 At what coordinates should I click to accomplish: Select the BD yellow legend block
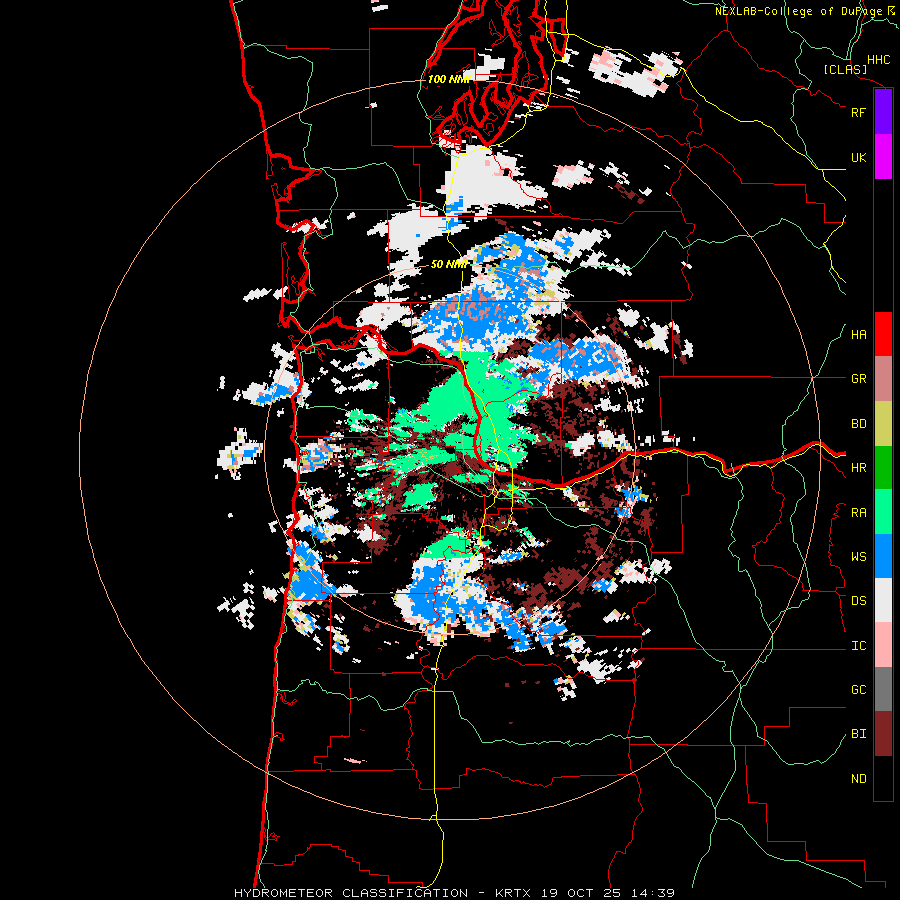[883, 424]
